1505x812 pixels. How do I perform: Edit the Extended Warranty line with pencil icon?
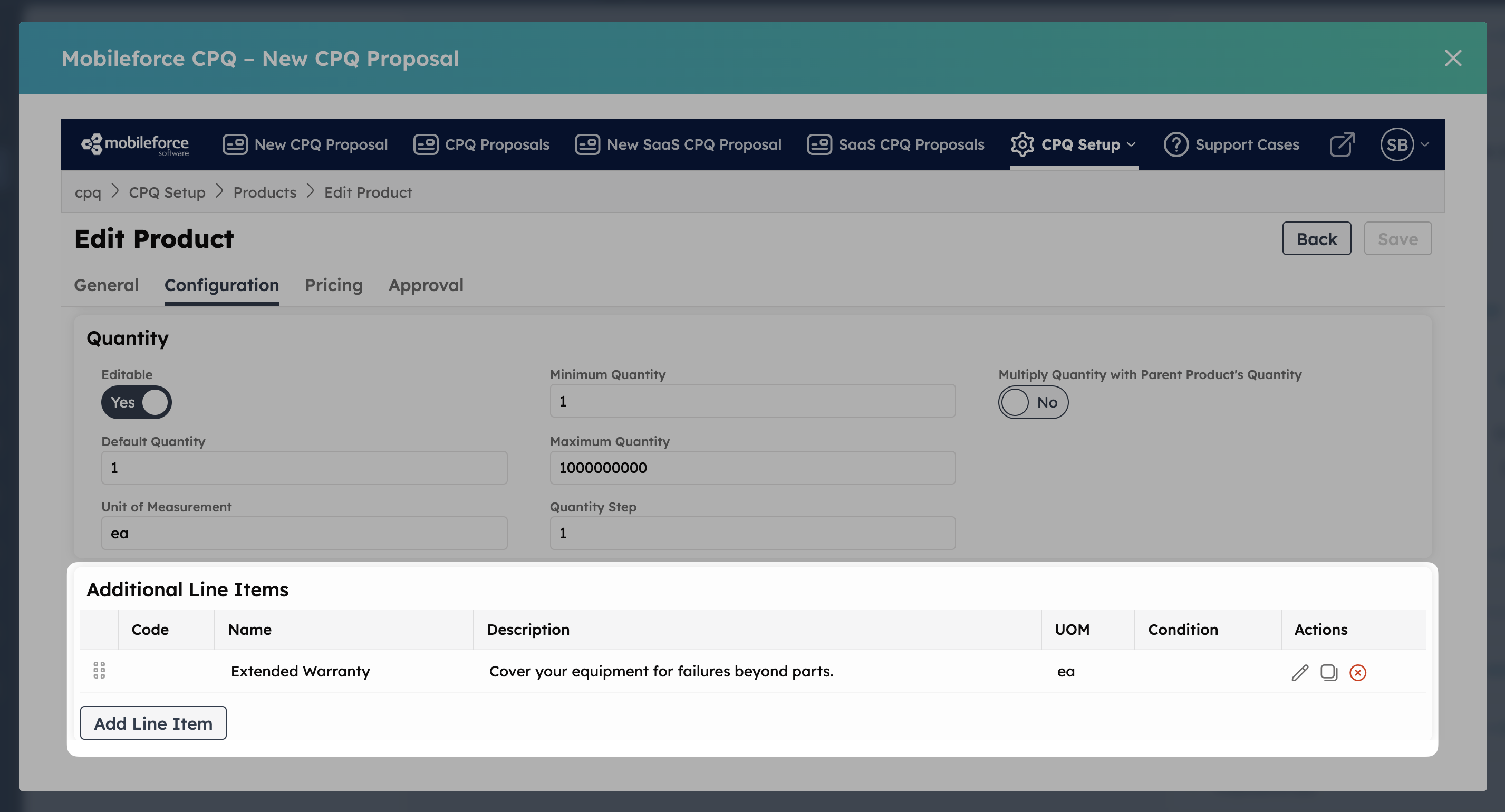(1299, 672)
